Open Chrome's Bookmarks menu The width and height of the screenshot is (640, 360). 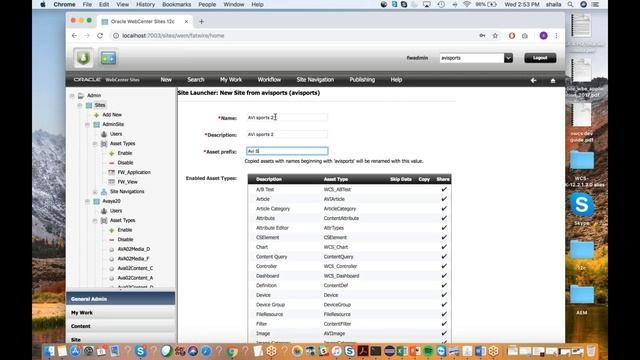(x=176, y=4)
